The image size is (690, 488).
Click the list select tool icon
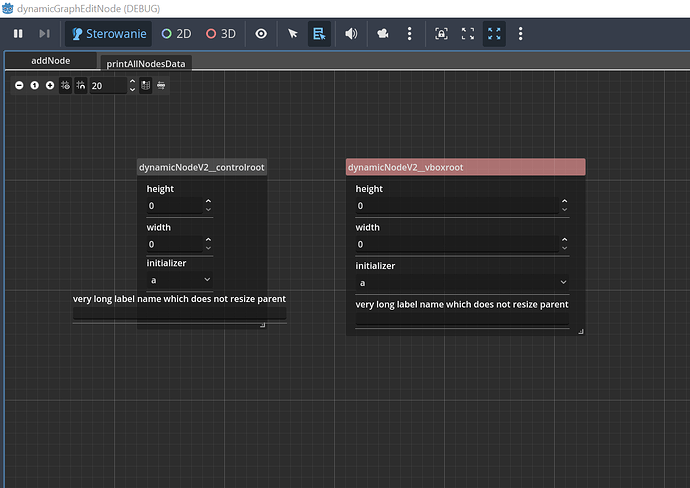319,33
